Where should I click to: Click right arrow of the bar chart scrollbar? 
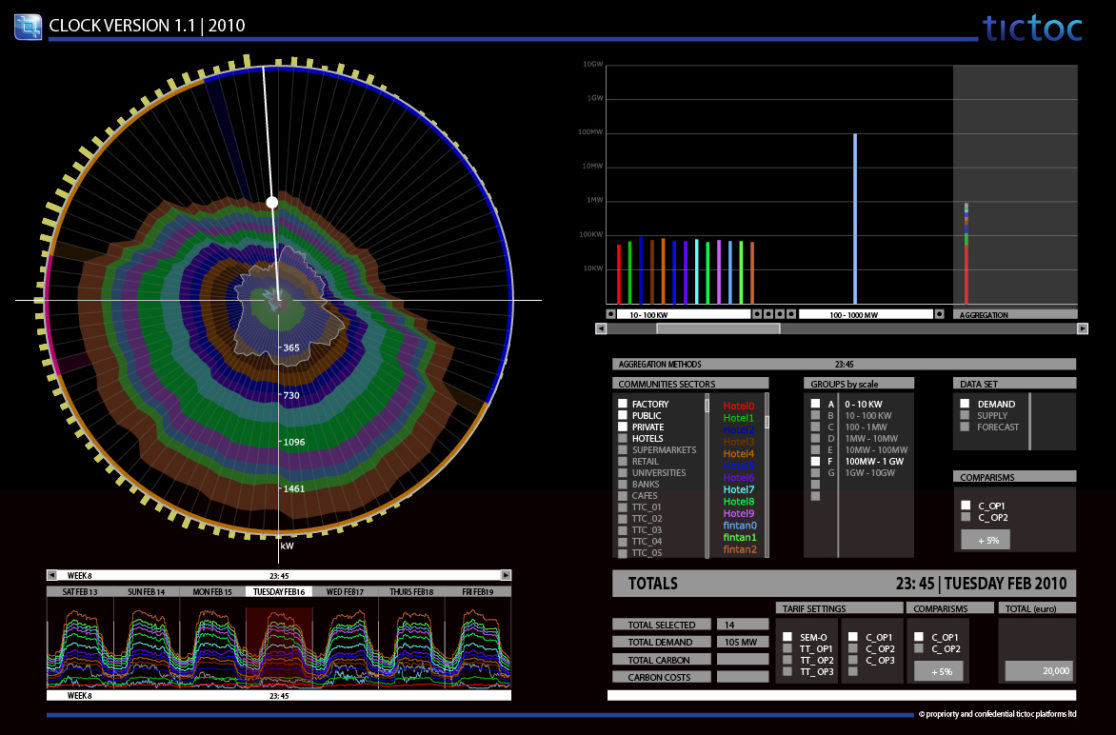click(x=1082, y=328)
